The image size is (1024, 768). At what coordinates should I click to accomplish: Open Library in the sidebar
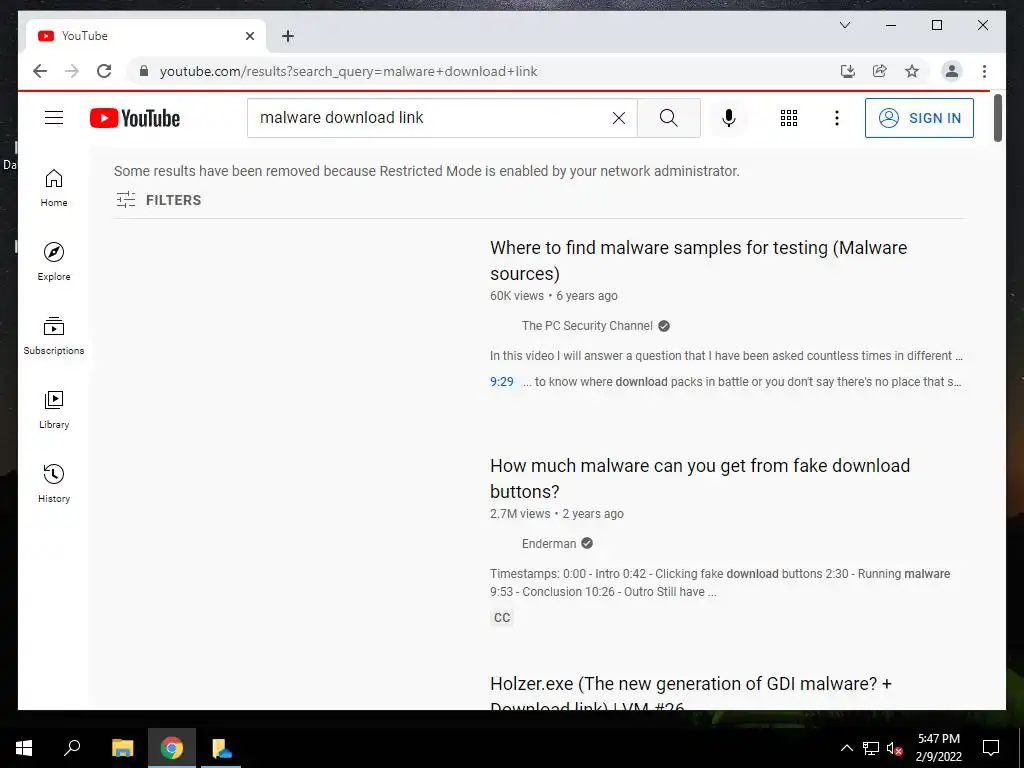click(54, 409)
